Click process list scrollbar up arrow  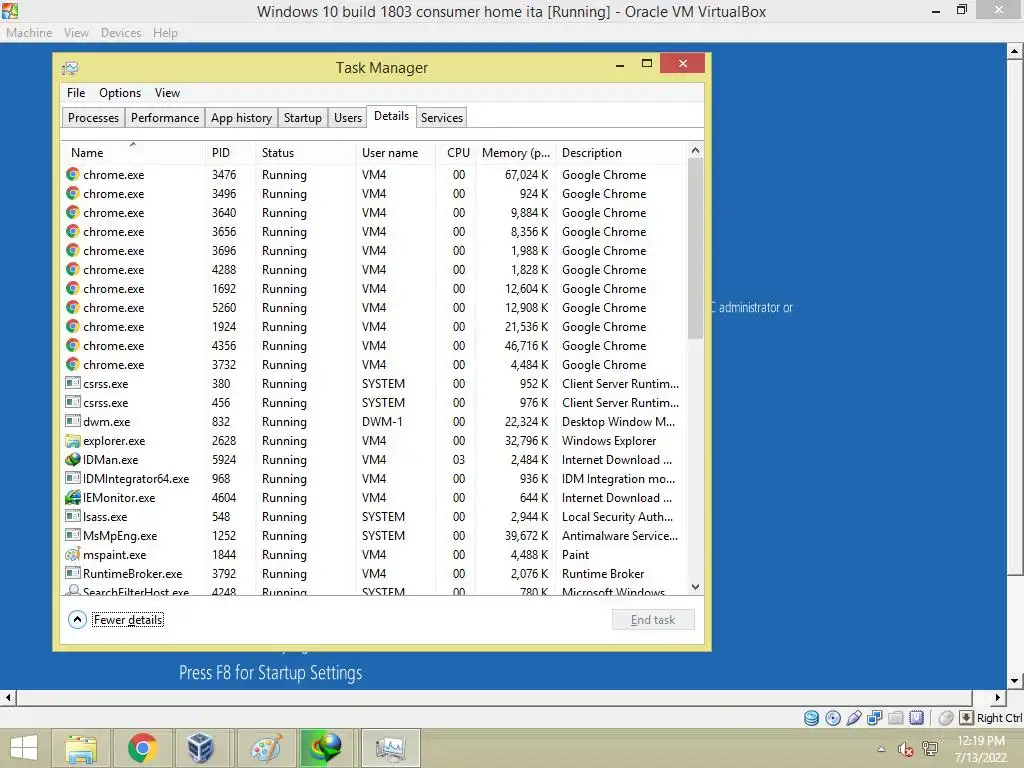coord(695,151)
